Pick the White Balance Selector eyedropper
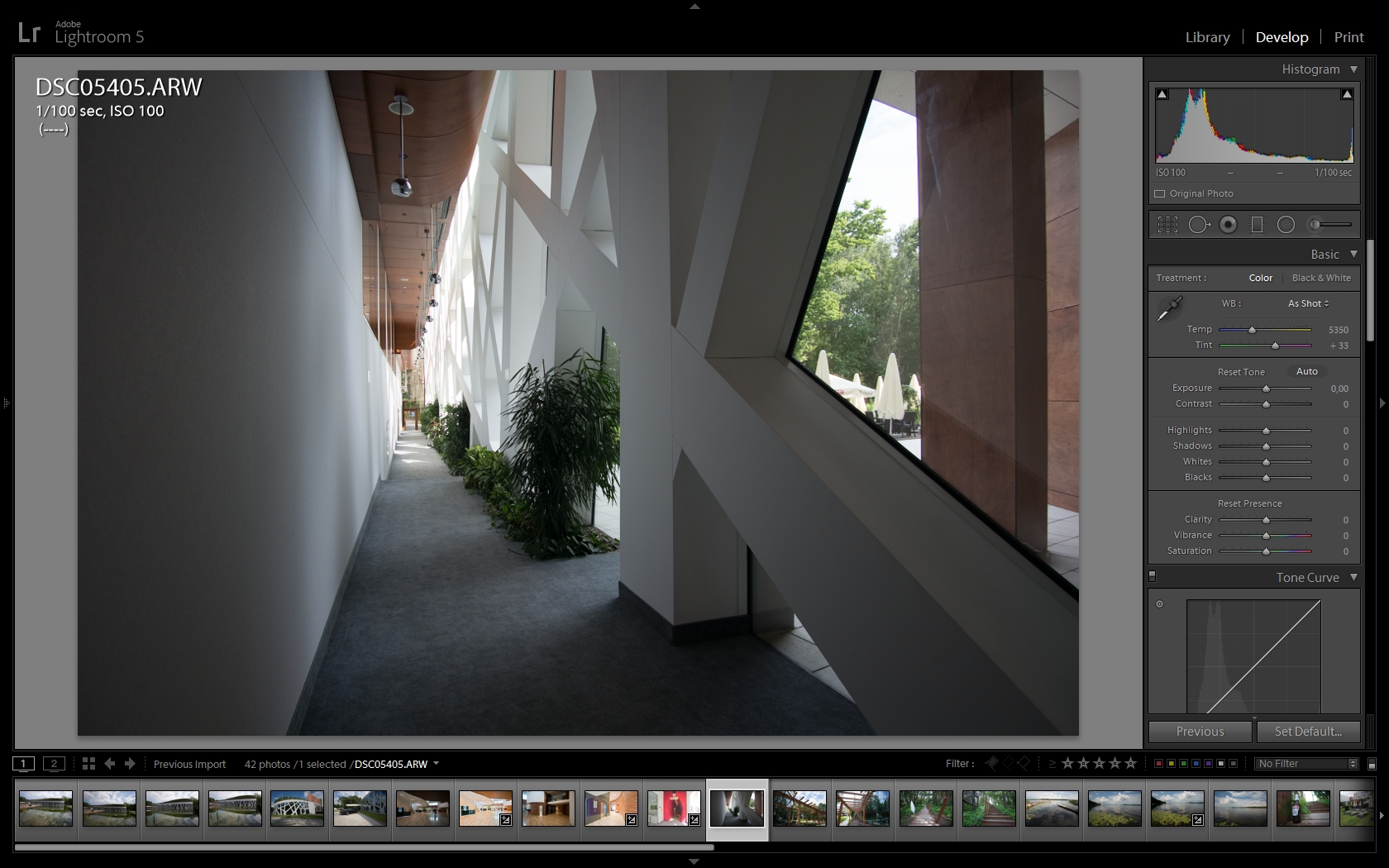The width and height of the screenshot is (1389, 868). pyautogui.click(x=1169, y=309)
